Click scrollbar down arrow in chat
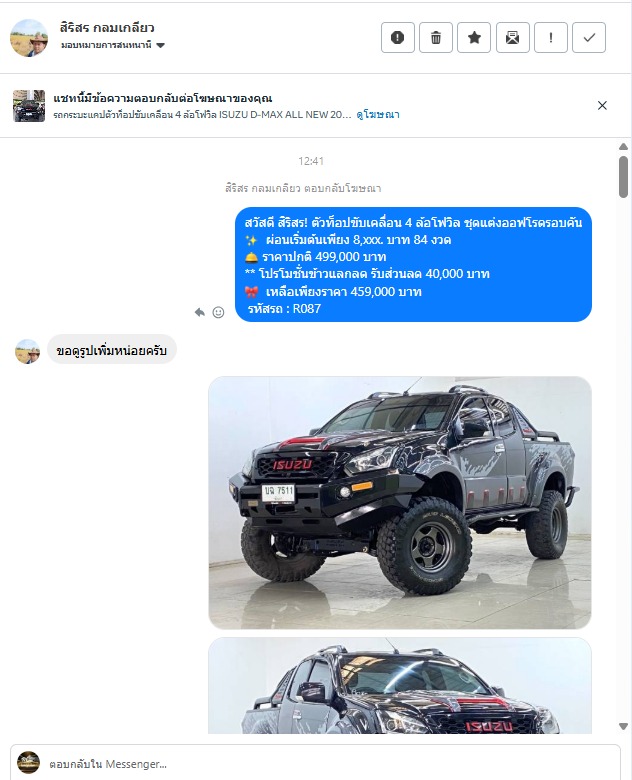The height and width of the screenshot is (780, 632). pos(623,726)
